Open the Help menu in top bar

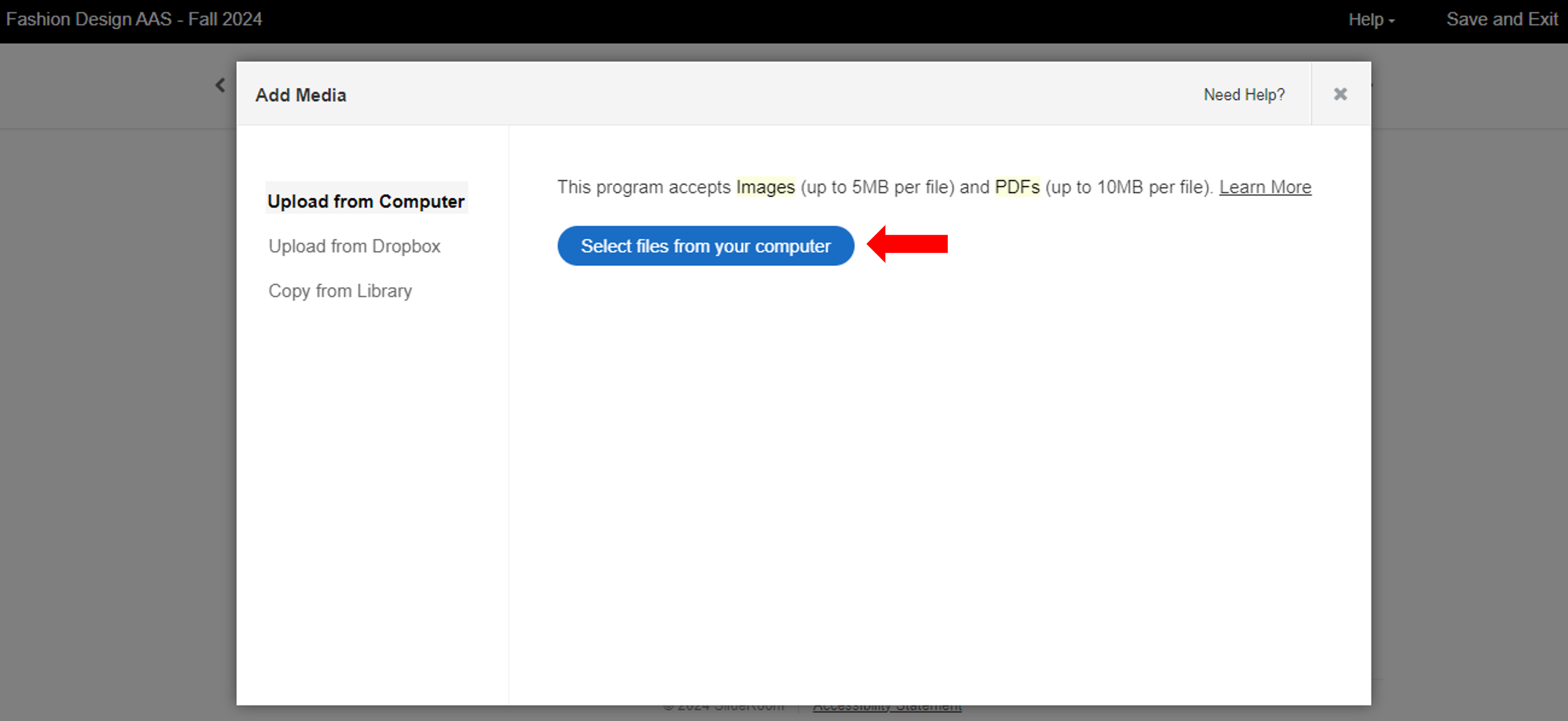pos(1366,20)
